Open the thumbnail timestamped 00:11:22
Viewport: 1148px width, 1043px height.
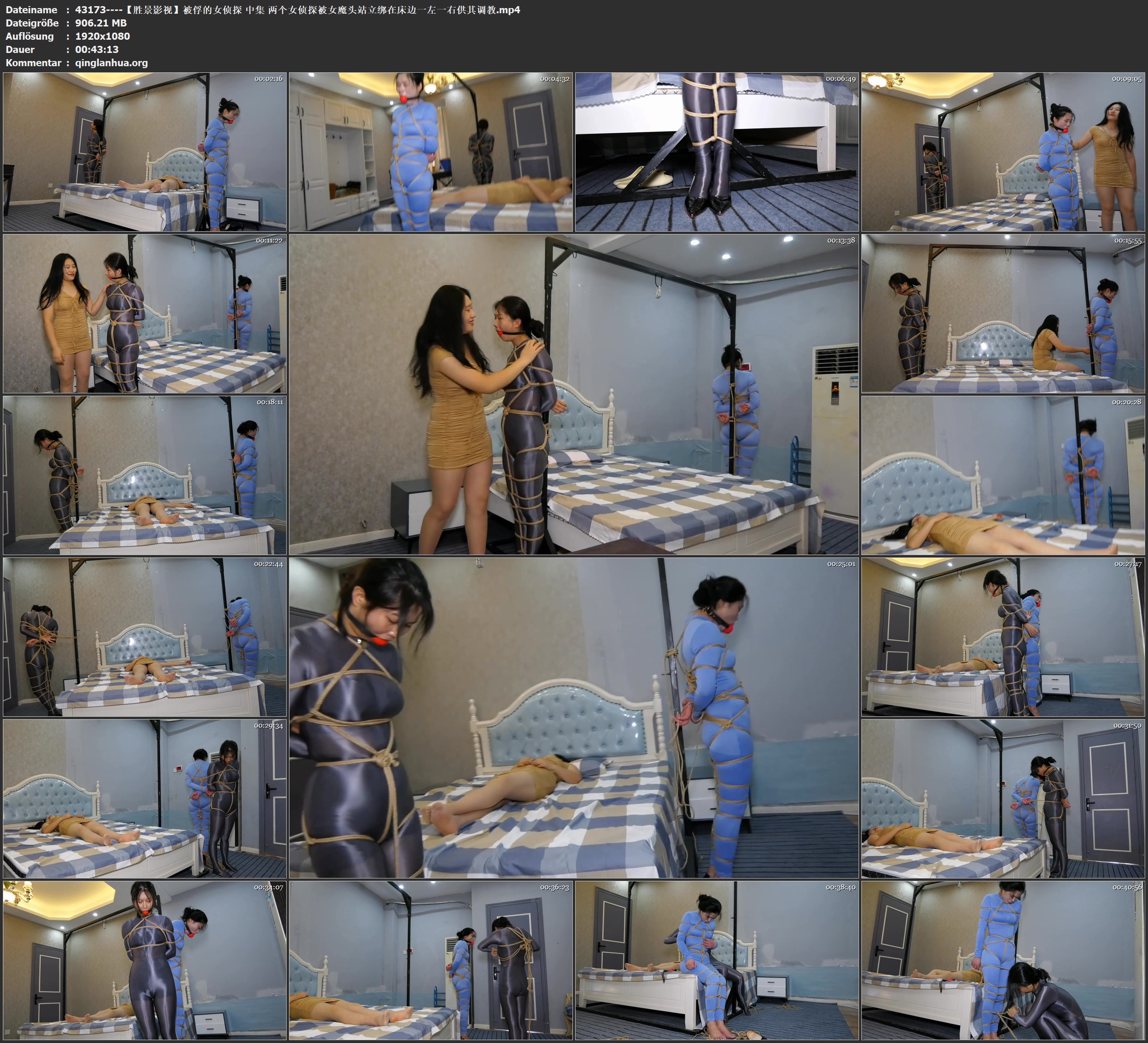145,313
